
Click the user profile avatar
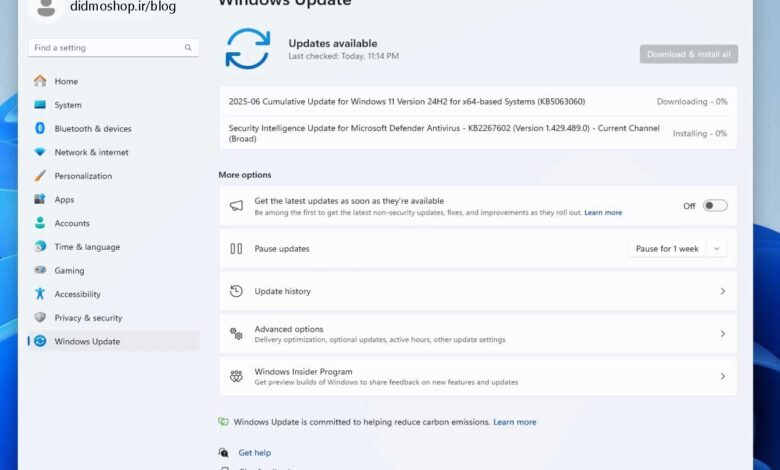(x=46, y=7)
